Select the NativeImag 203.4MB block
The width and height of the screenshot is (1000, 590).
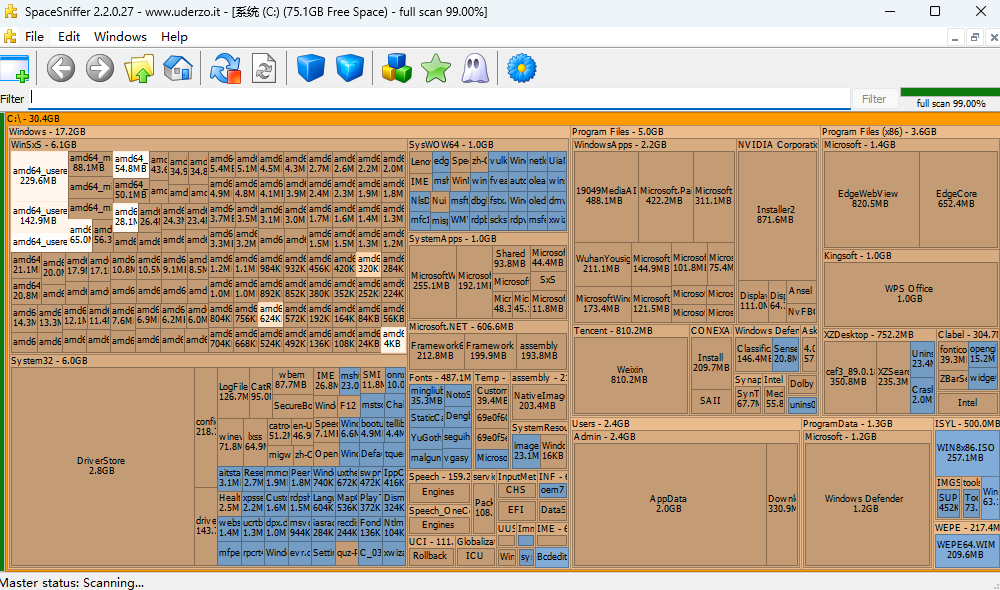pos(538,401)
